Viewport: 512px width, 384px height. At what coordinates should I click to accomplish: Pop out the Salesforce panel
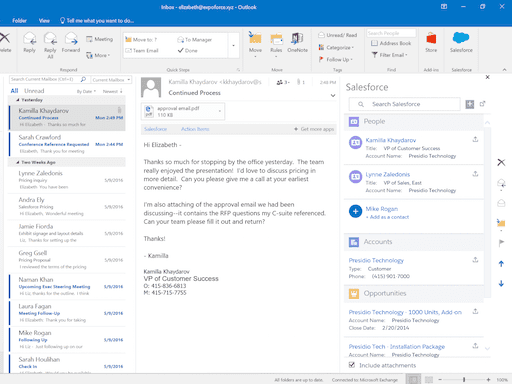pyautogui.click(x=482, y=104)
